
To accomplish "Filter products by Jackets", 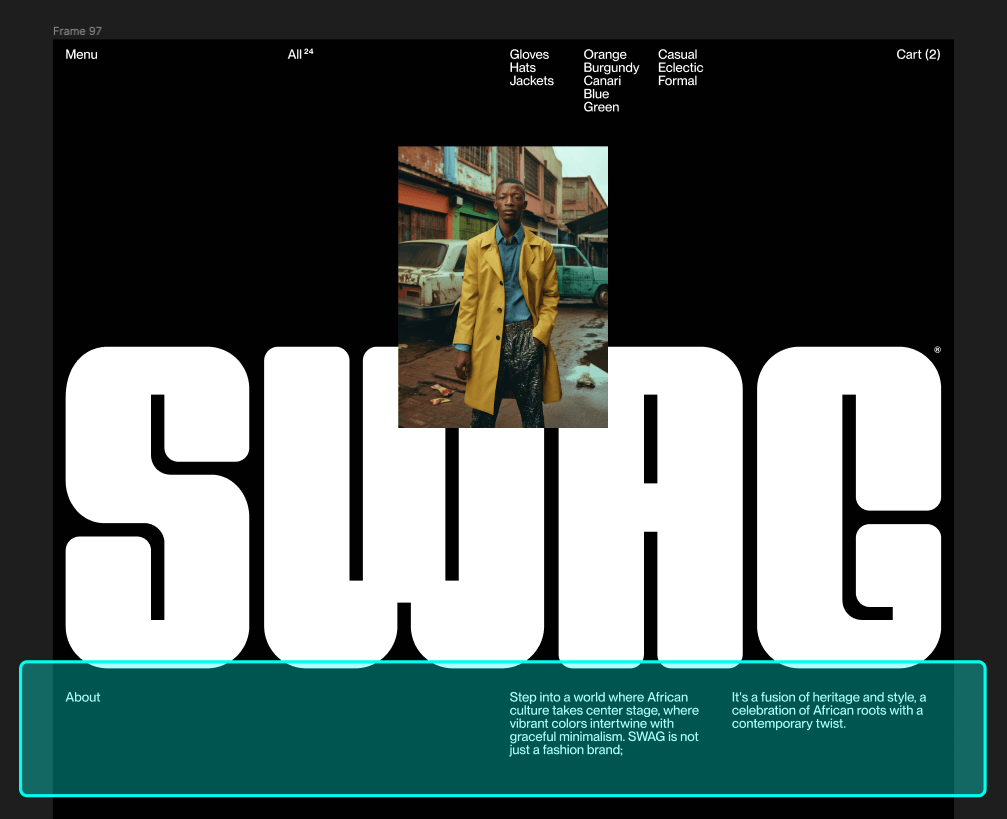I will 532,80.
